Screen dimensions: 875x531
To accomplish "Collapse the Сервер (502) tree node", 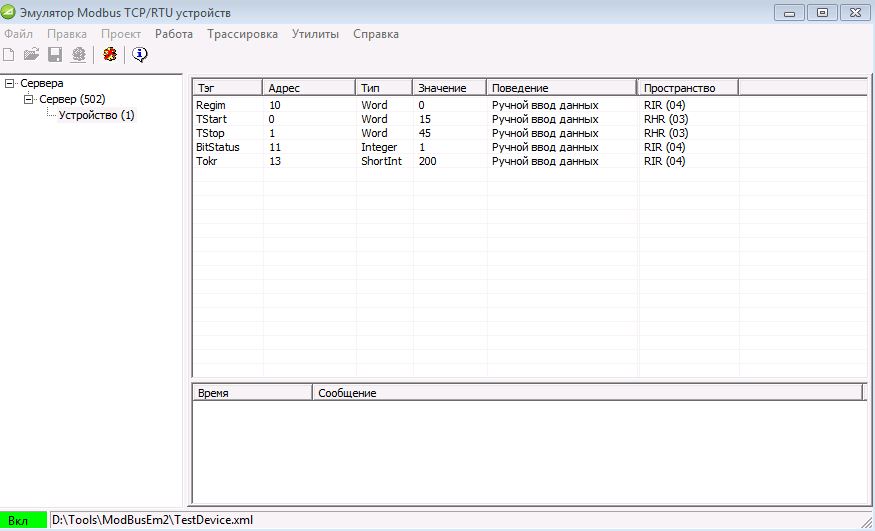I will (x=29, y=99).
